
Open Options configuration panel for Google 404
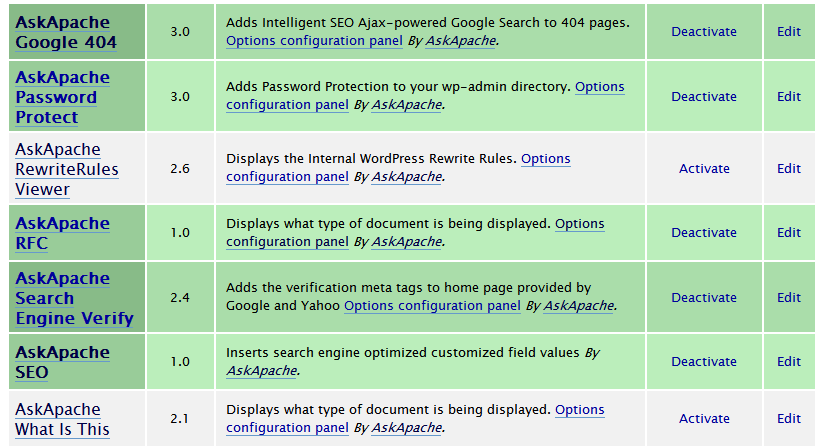[x=314, y=41]
